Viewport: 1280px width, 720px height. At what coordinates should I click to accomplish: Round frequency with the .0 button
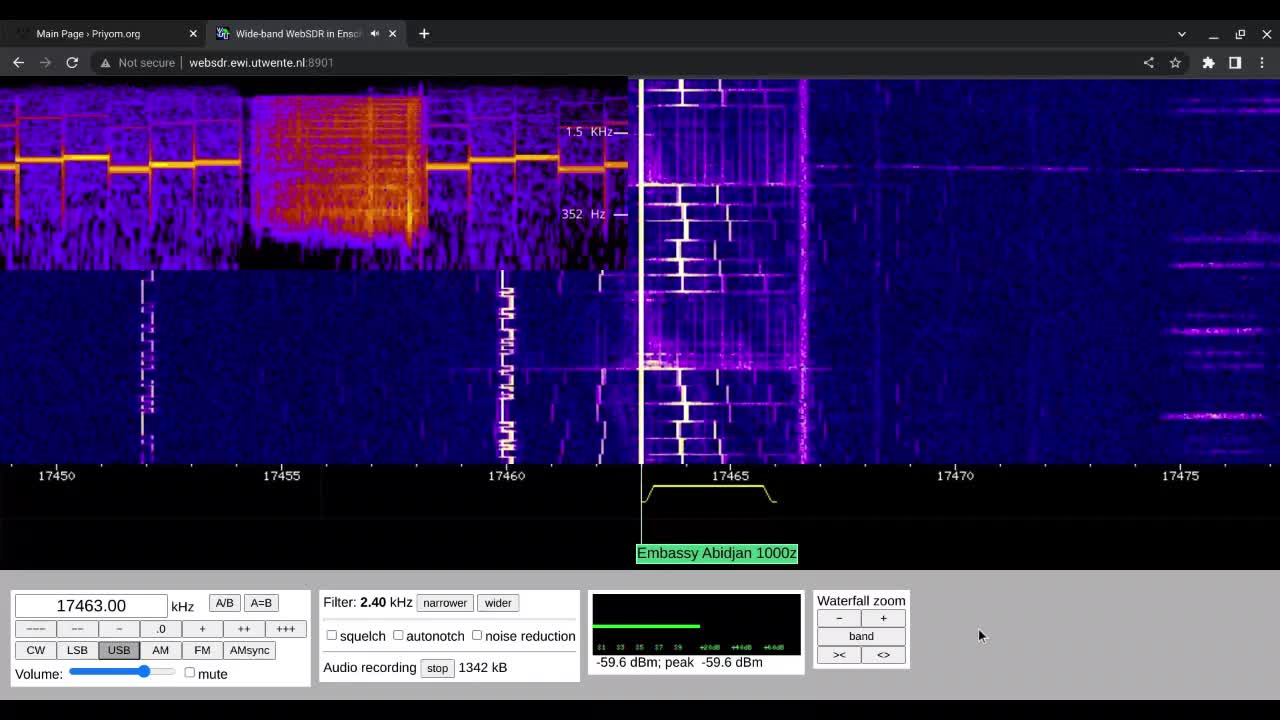click(x=160, y=629)
